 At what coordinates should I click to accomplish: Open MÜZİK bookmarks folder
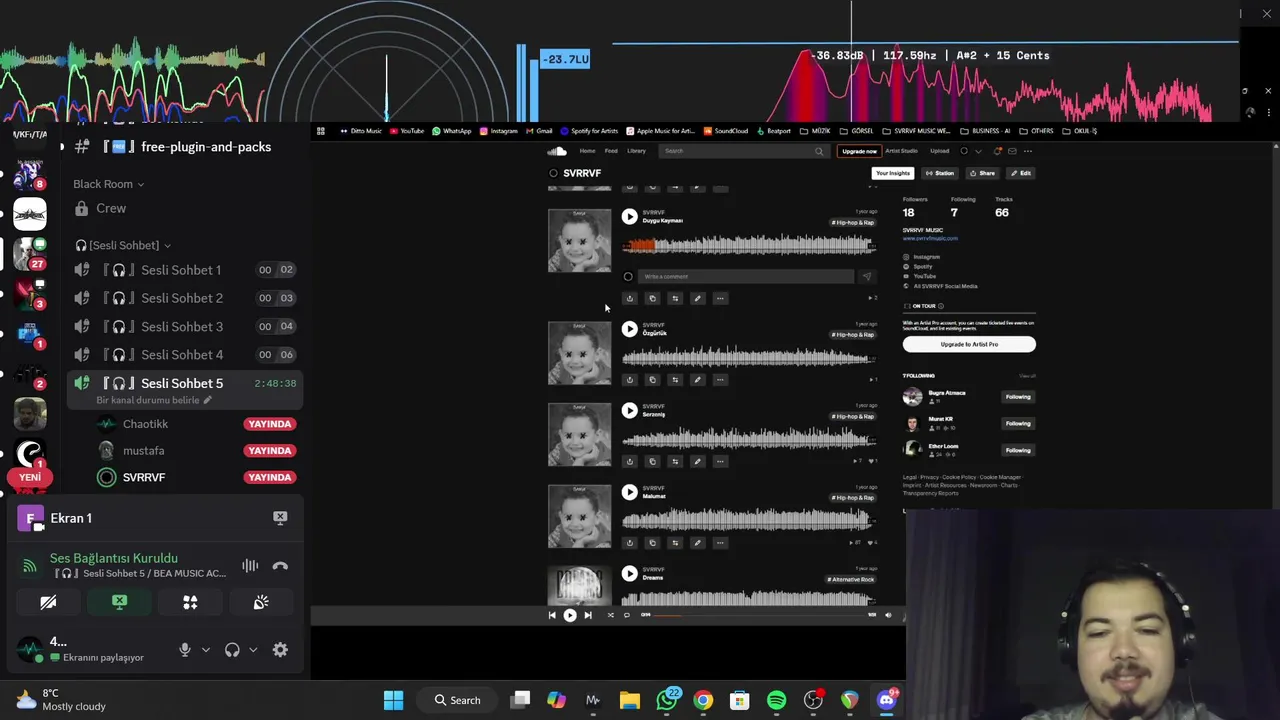[x=816, y=131]
